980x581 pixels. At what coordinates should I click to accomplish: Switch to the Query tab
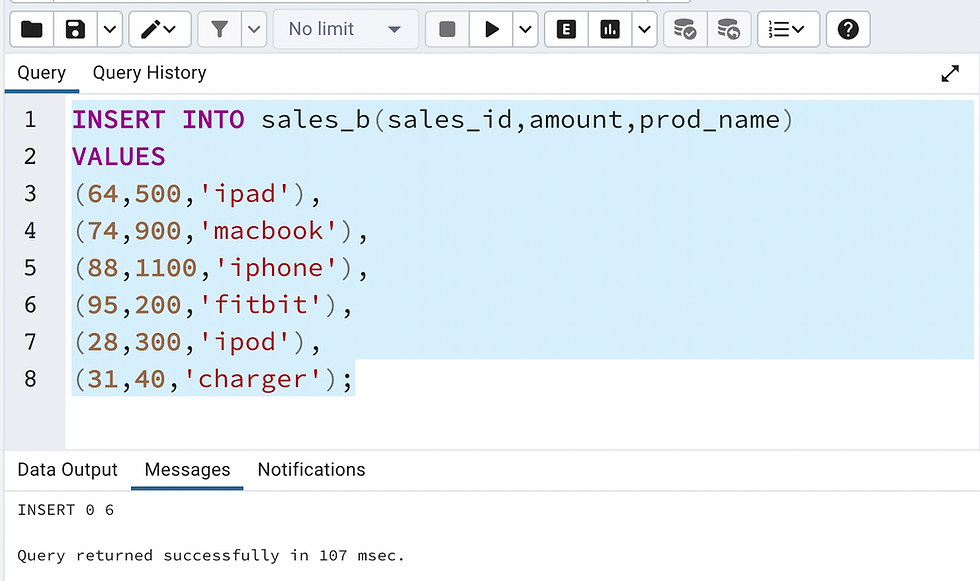tap(41, 73)
